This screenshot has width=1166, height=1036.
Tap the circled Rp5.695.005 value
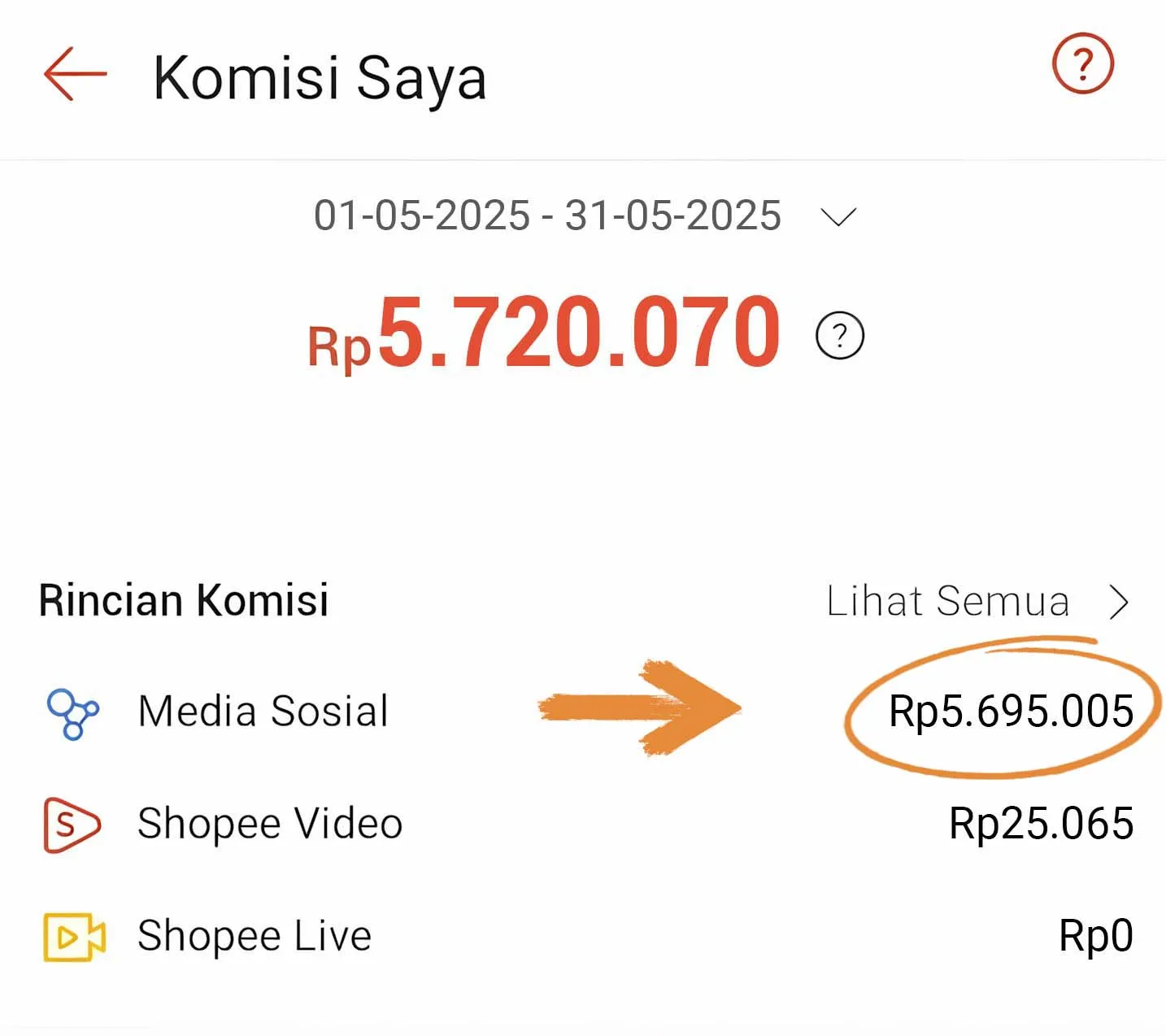pyautogui.click(x=1011, y=712)
